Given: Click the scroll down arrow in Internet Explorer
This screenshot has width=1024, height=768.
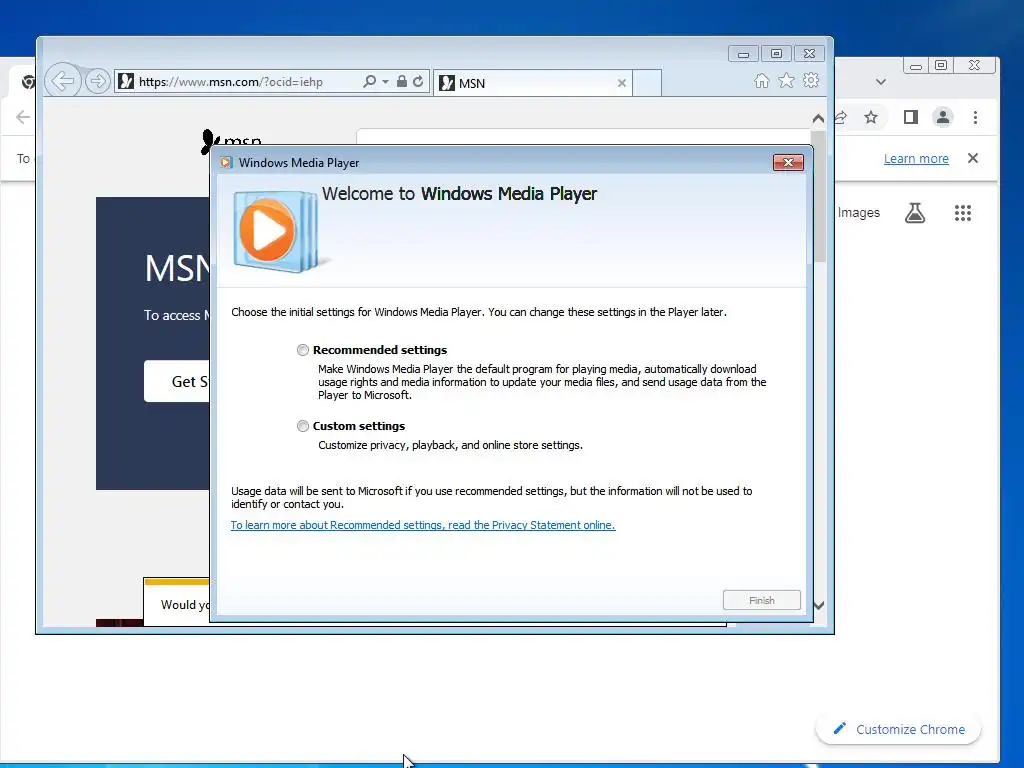Looking at the screenshot, I should tap(818, 605).
